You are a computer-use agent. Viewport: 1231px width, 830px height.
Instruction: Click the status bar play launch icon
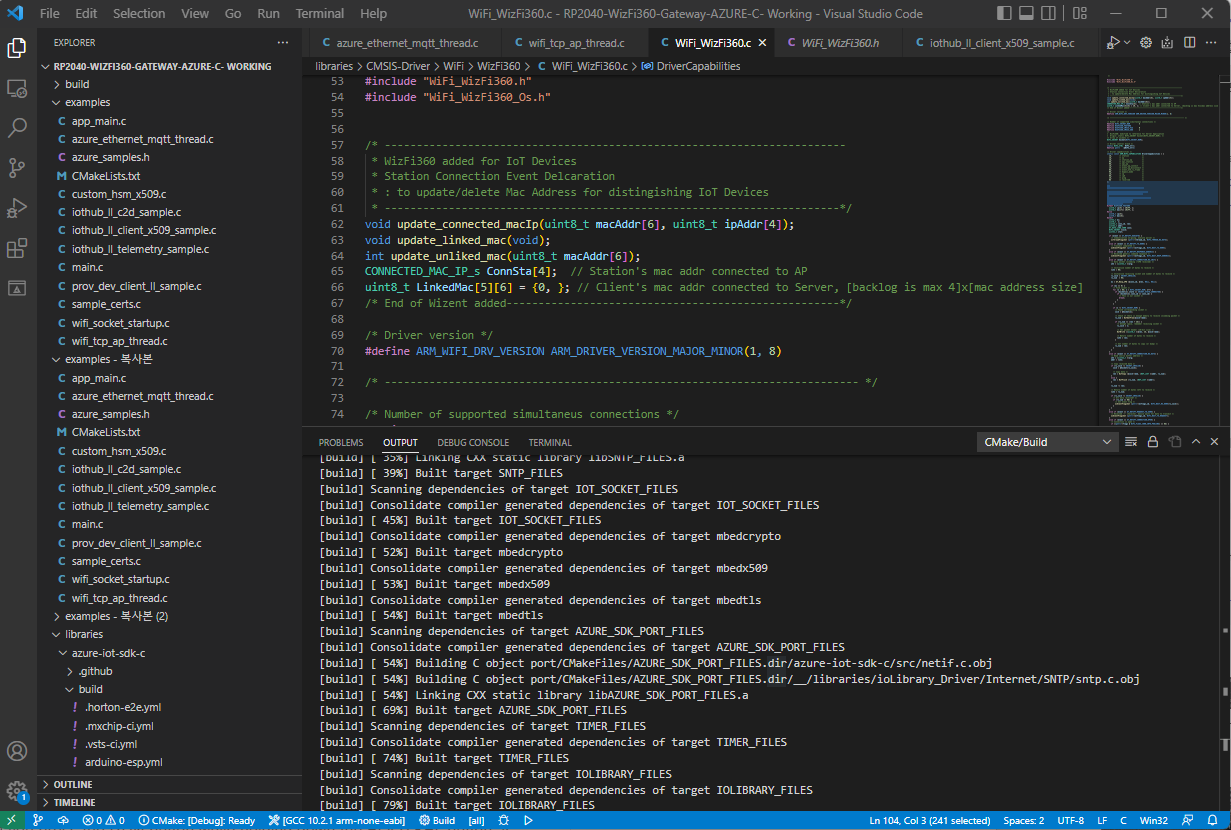(528, 820)
